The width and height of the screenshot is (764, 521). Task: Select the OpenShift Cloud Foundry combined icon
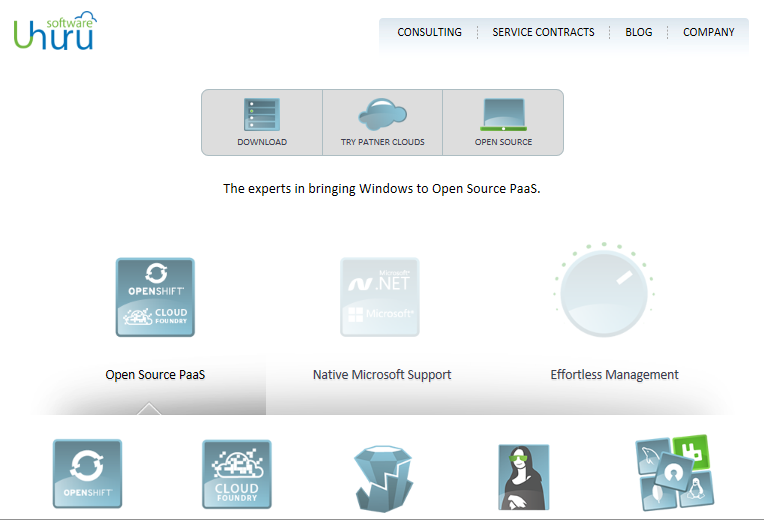pyautogui.click(x=155, y=297)
